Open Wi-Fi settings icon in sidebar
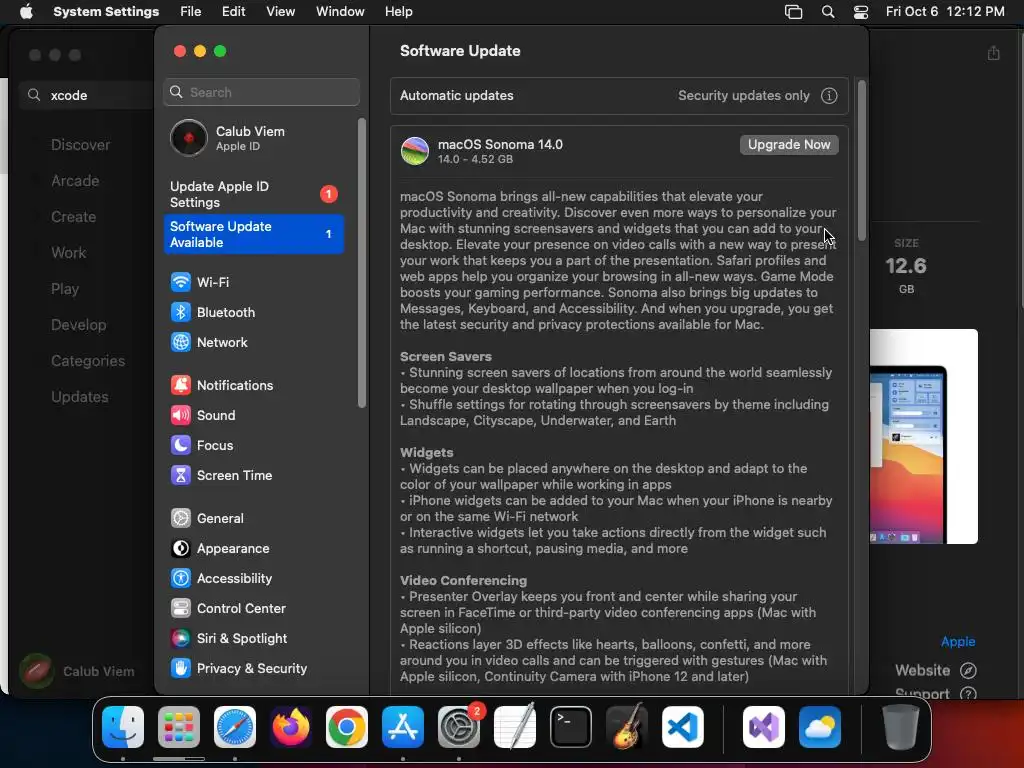This screenshot has height=768, width=1024. 181,282
